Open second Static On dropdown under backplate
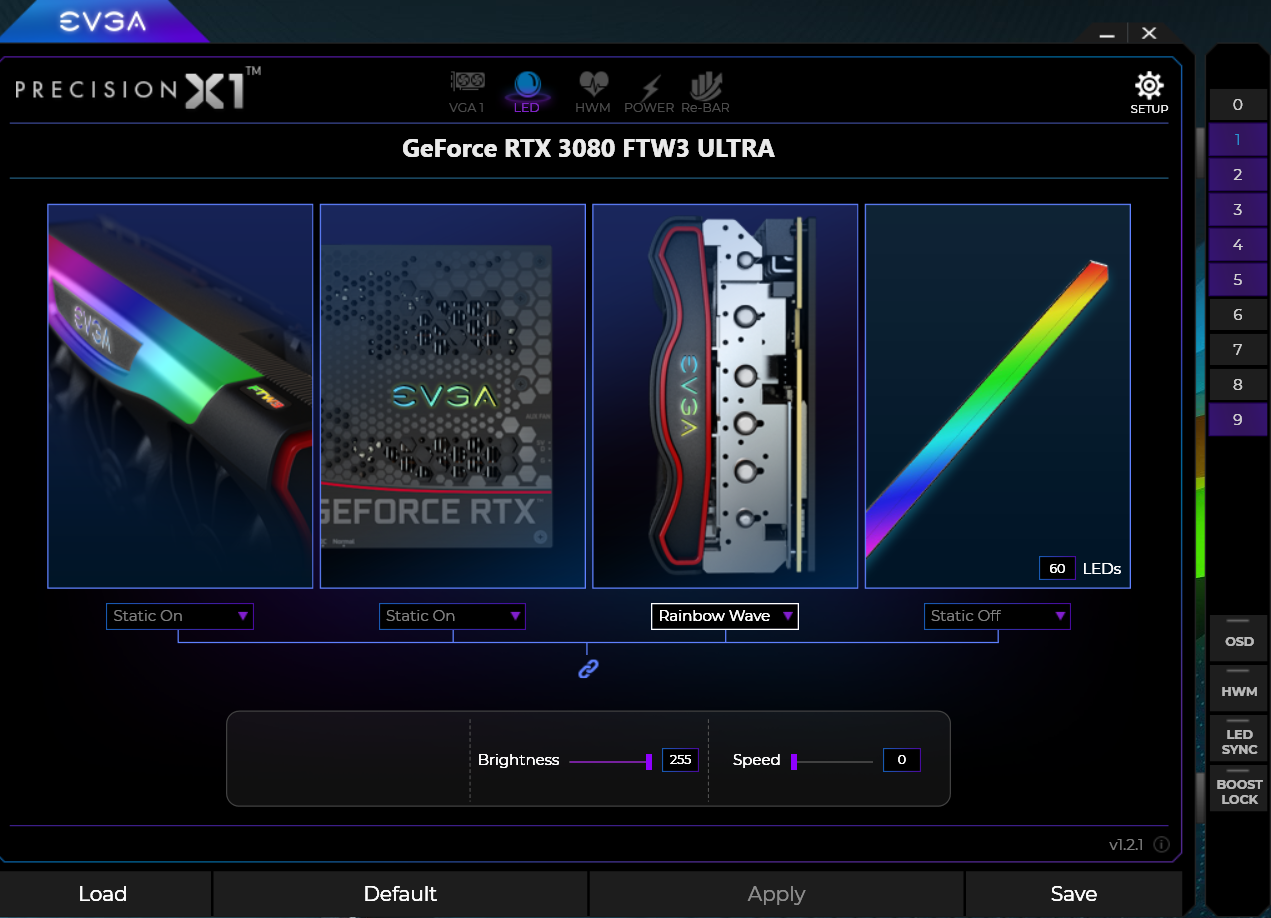 (x=452, y=616)
